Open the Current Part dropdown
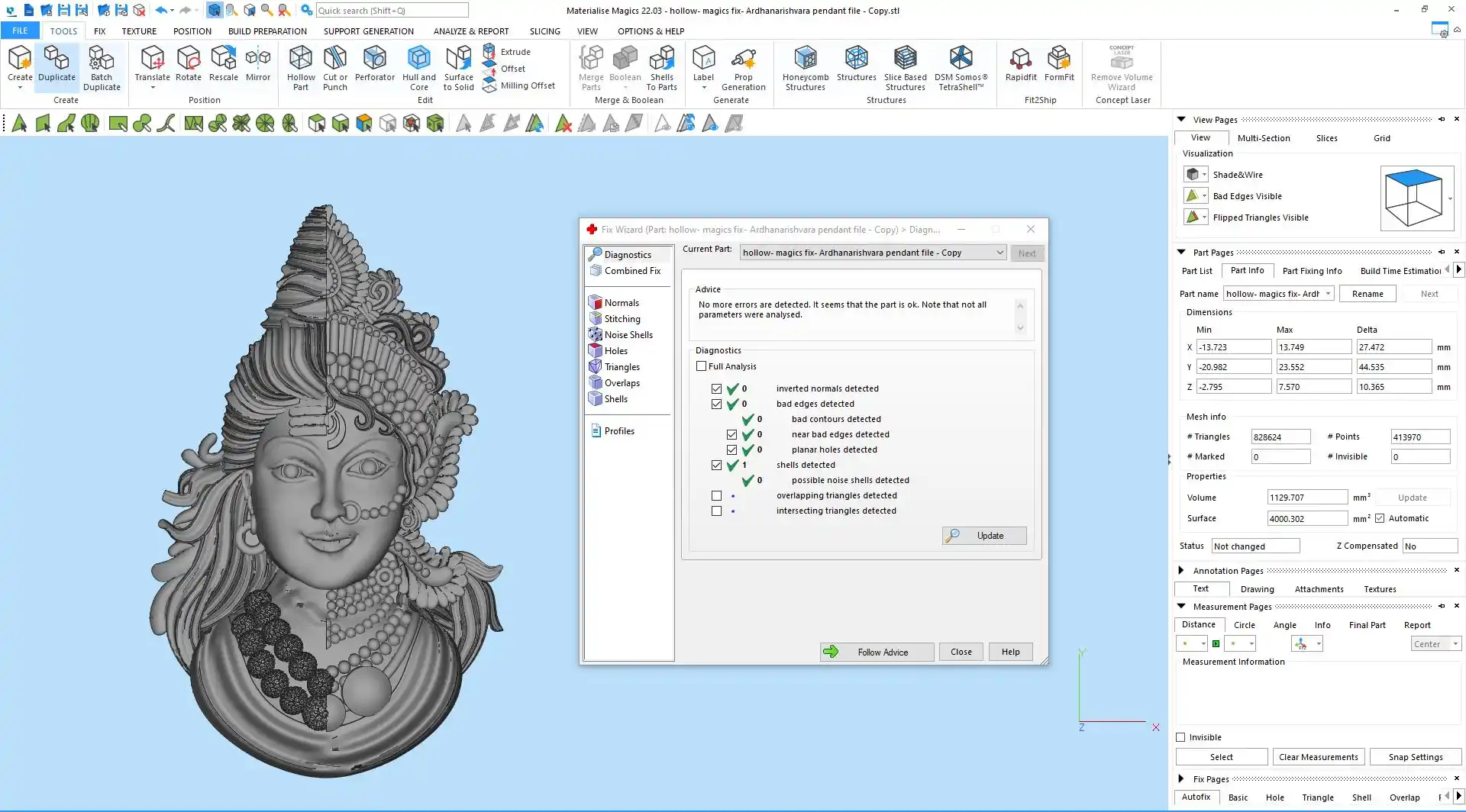The width and height of the screenshot is (1466, 812). click(x=999, y=253)
